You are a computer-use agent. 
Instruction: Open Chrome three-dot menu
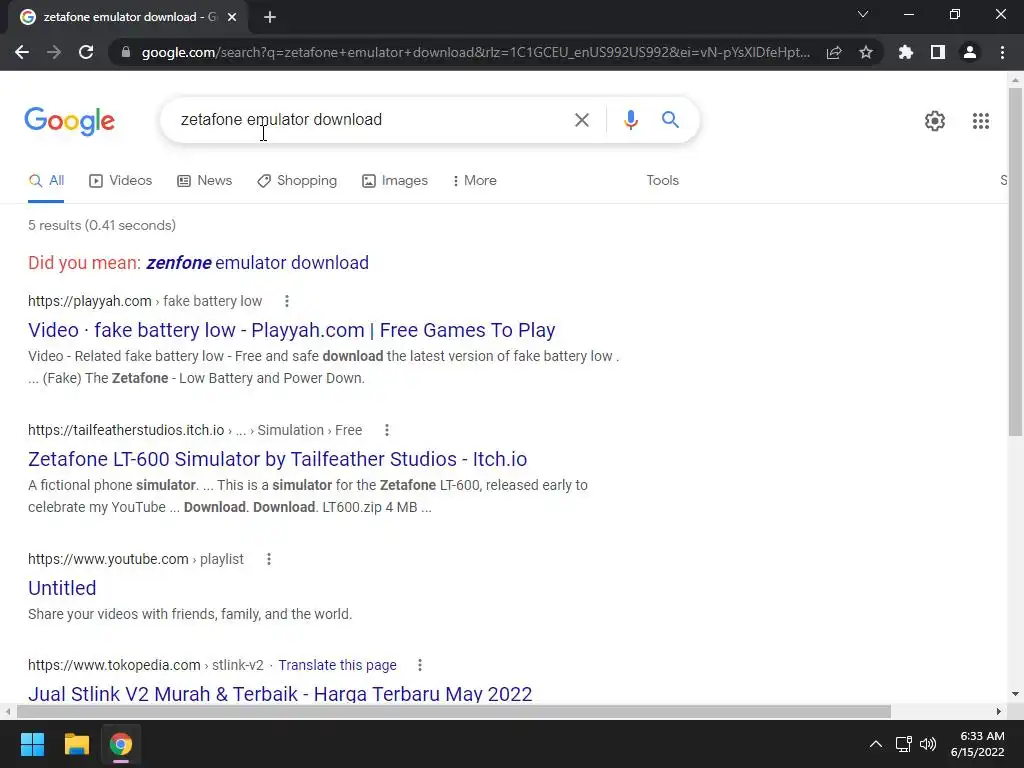point(1002,52)
